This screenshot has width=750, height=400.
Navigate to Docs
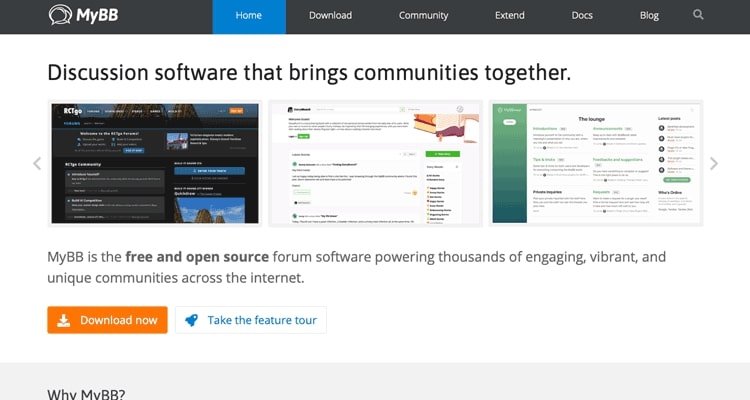582,17
